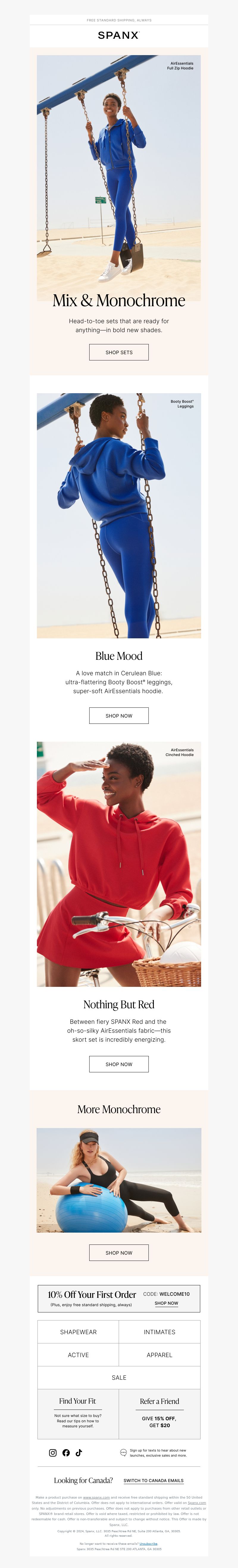The image size is (238, 1568).
Task: Click the SPANX logo at top
Action: click(x=119, y=35)
